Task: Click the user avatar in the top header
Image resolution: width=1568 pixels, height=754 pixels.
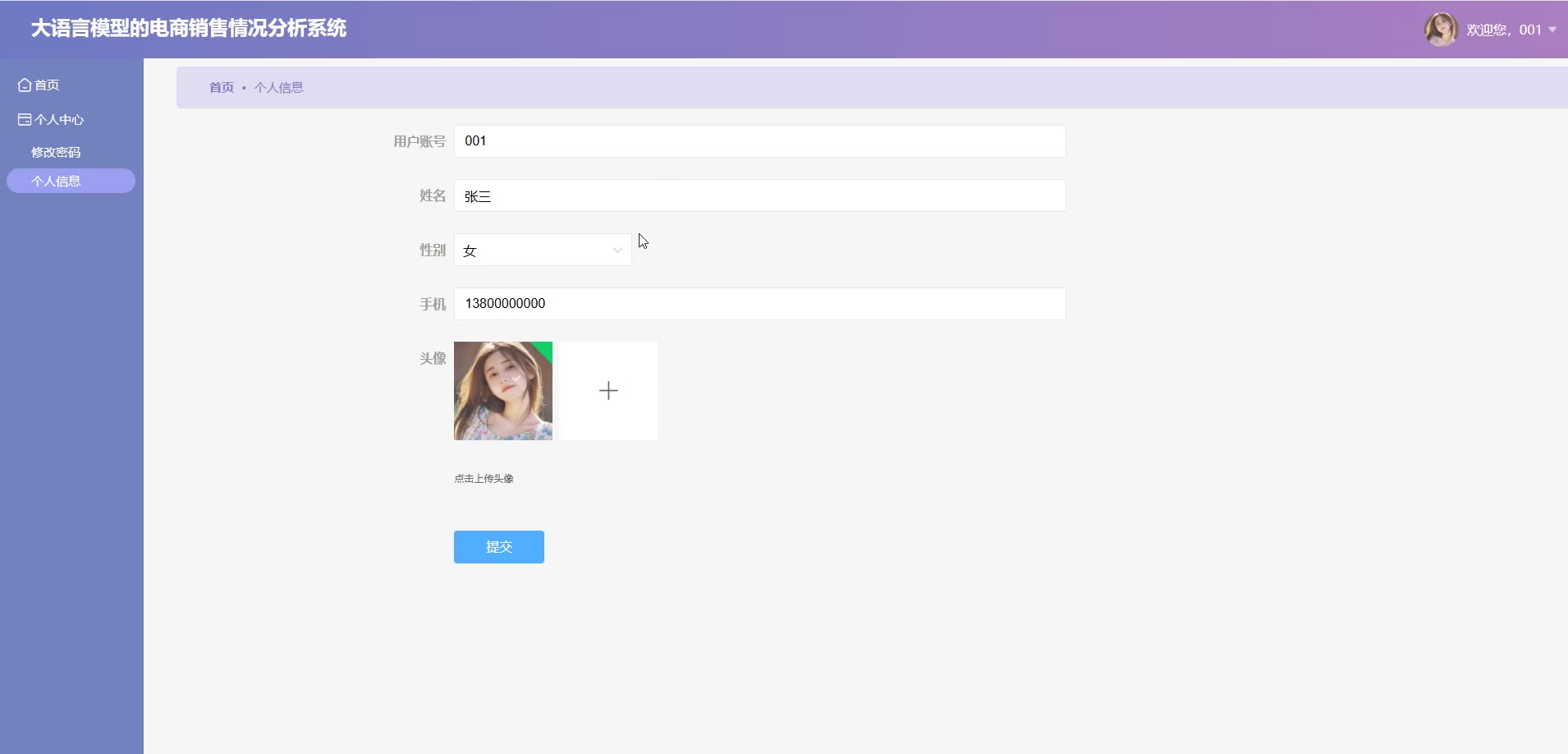Action: click(1441, 30)
